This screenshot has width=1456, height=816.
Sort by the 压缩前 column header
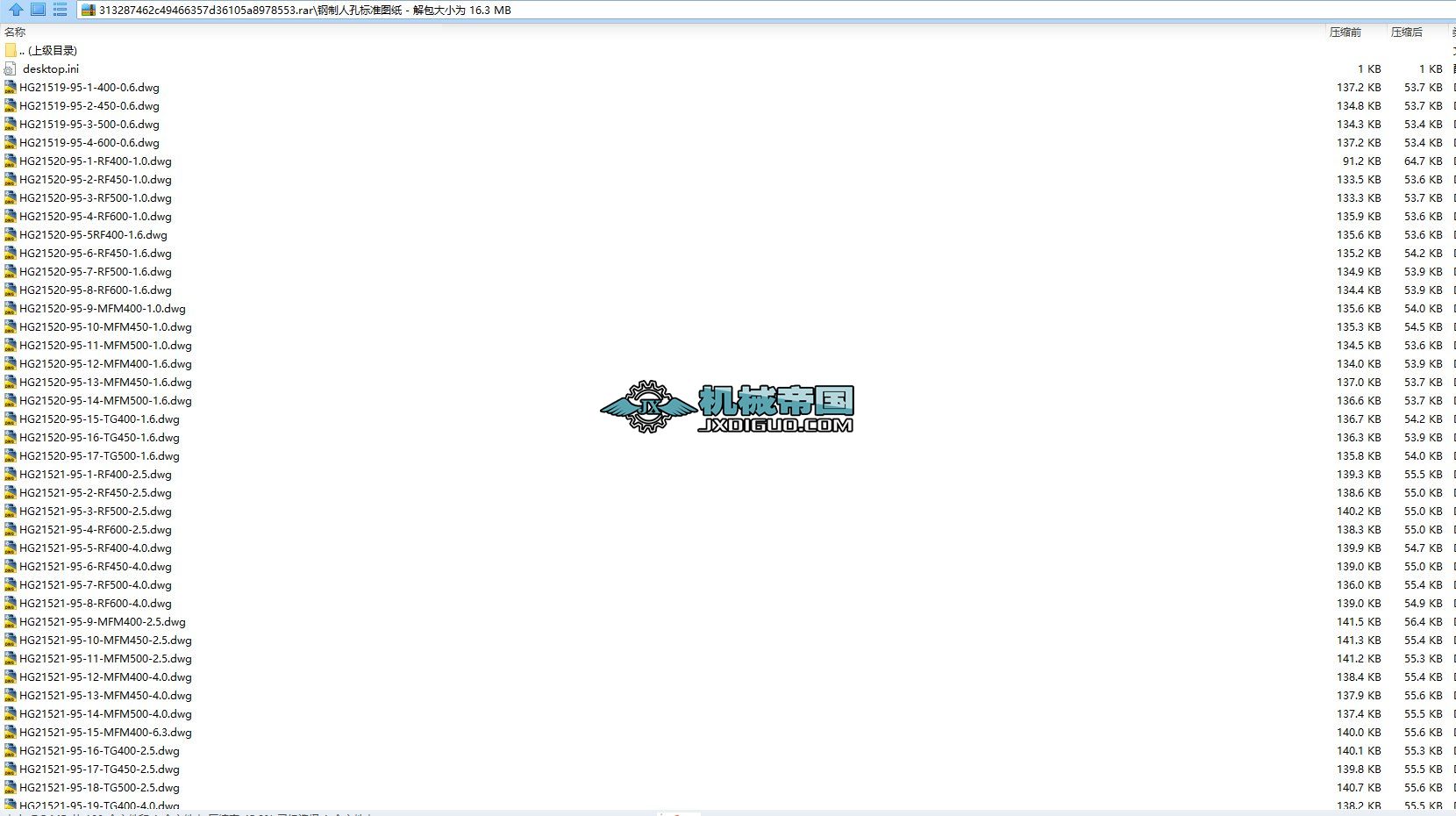coord(1345,32)
